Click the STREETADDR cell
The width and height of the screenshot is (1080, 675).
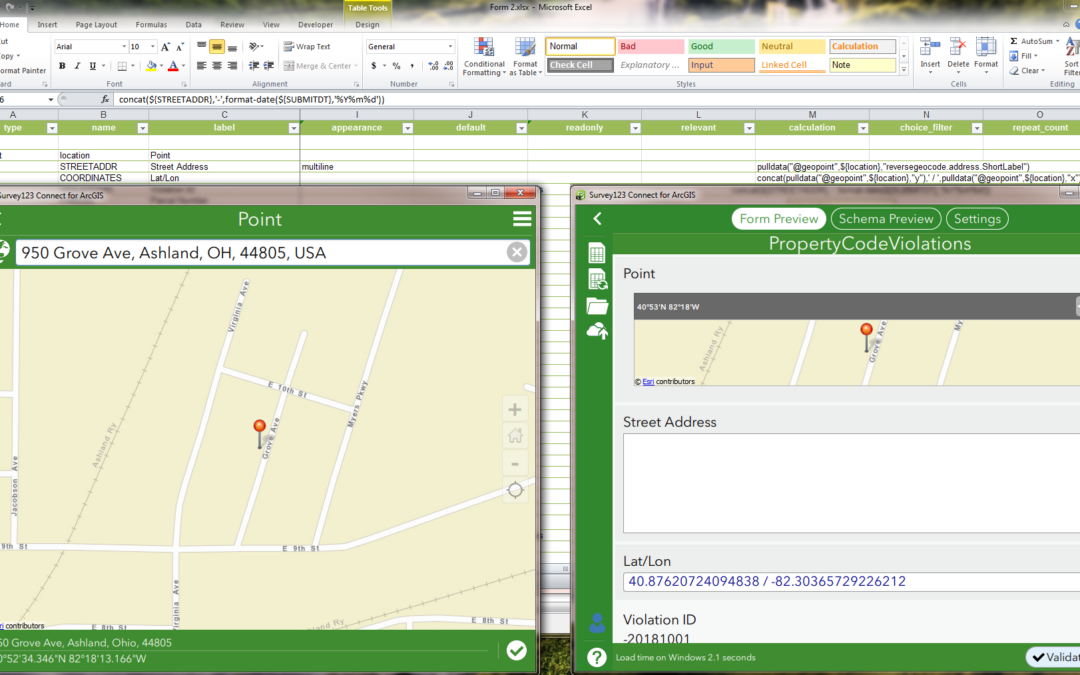pos(103,167)
